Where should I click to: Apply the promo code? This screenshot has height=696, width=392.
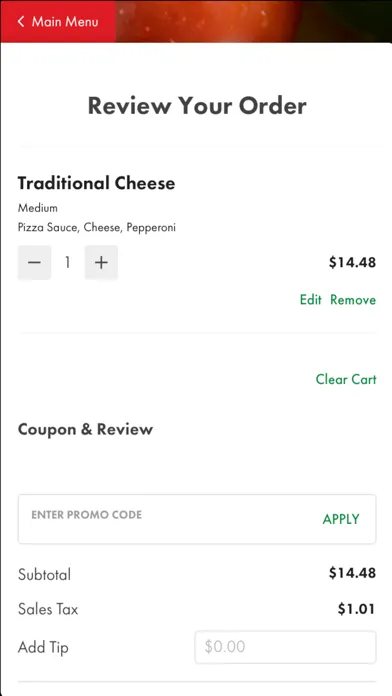tap(341, 519)
